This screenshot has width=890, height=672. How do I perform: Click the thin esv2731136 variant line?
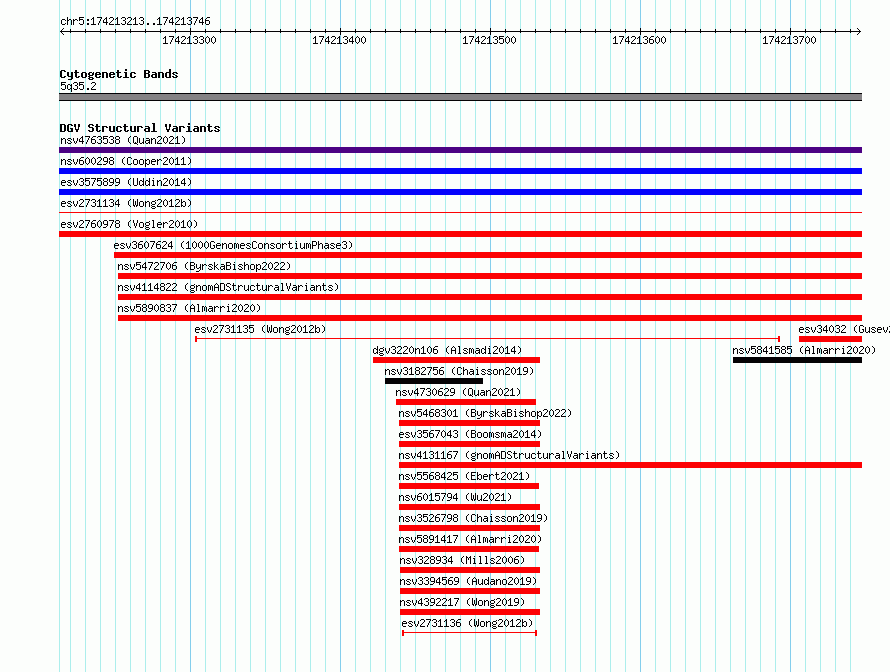point(469,633)
